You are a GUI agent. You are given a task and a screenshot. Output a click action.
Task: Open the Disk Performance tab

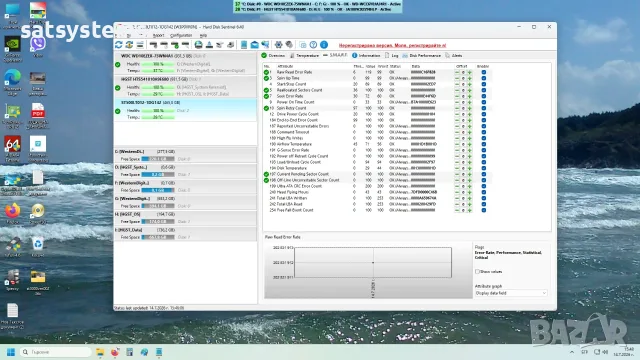click(422, 56)
